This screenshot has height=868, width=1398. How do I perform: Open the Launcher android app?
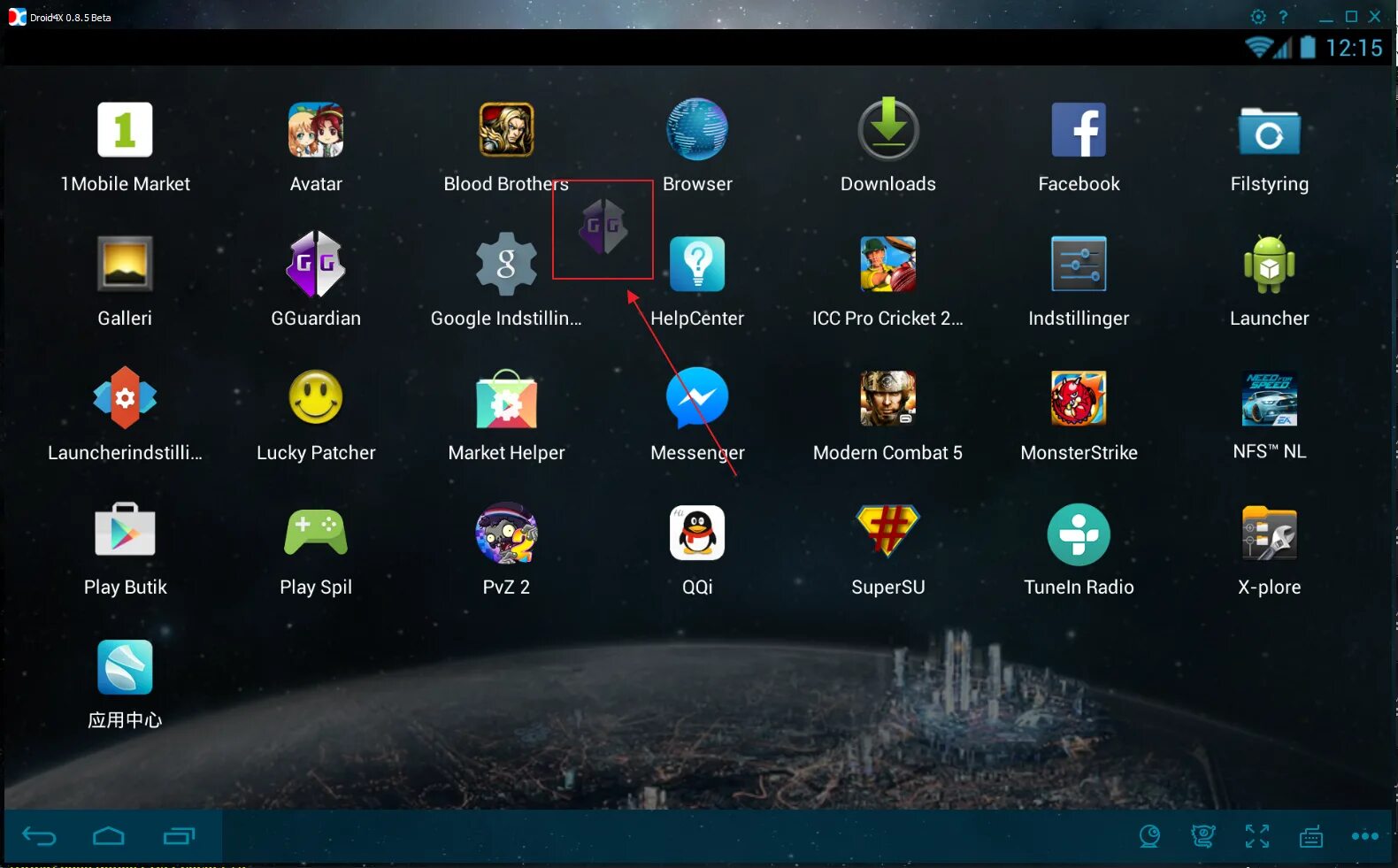click(1270, 264)
